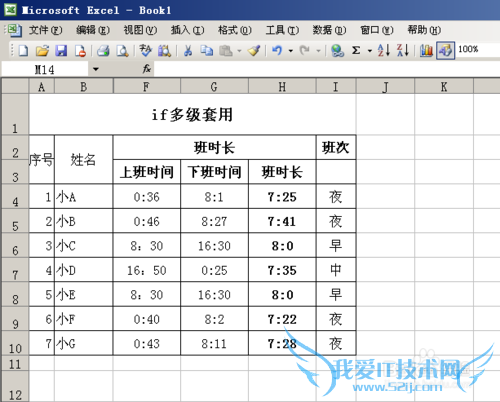Open Print Preview magnifier icon

pyautogui.click(x=122, y=51)
